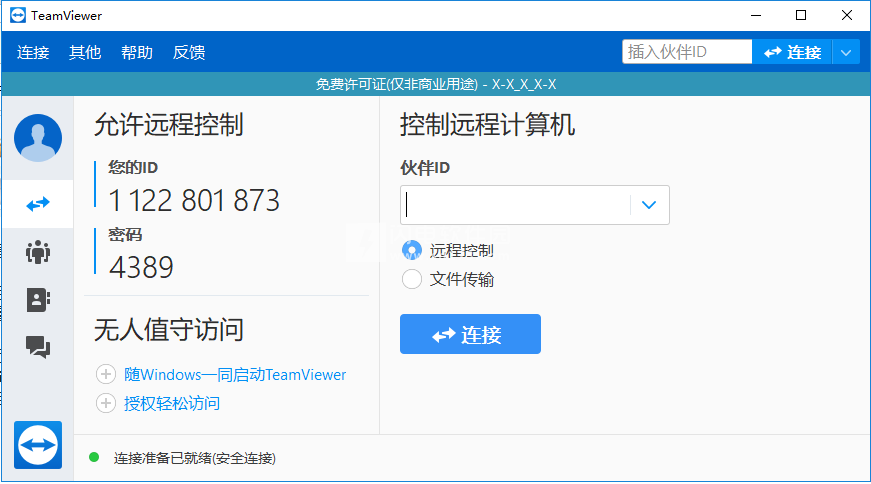871x484 pixels.
Task: Click your ID number 1 122 801 873
Action: pos(194,201)
